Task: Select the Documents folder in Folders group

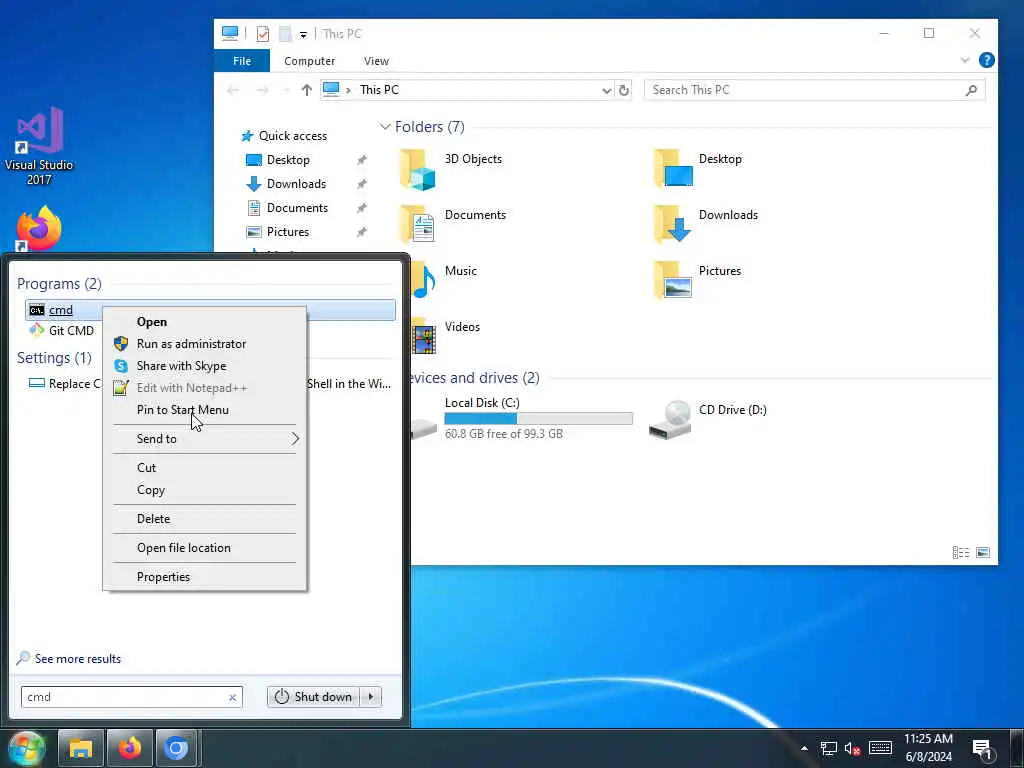Action: (452, 225)
